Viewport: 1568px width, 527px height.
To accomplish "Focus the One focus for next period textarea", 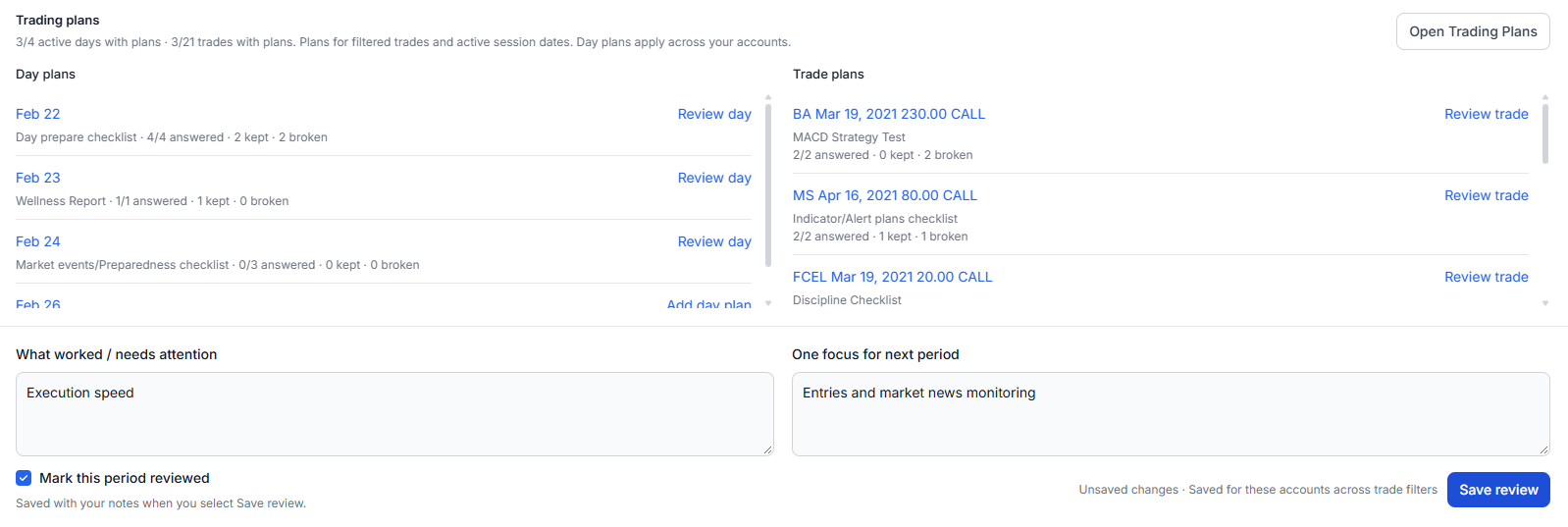I will 1171,414.
